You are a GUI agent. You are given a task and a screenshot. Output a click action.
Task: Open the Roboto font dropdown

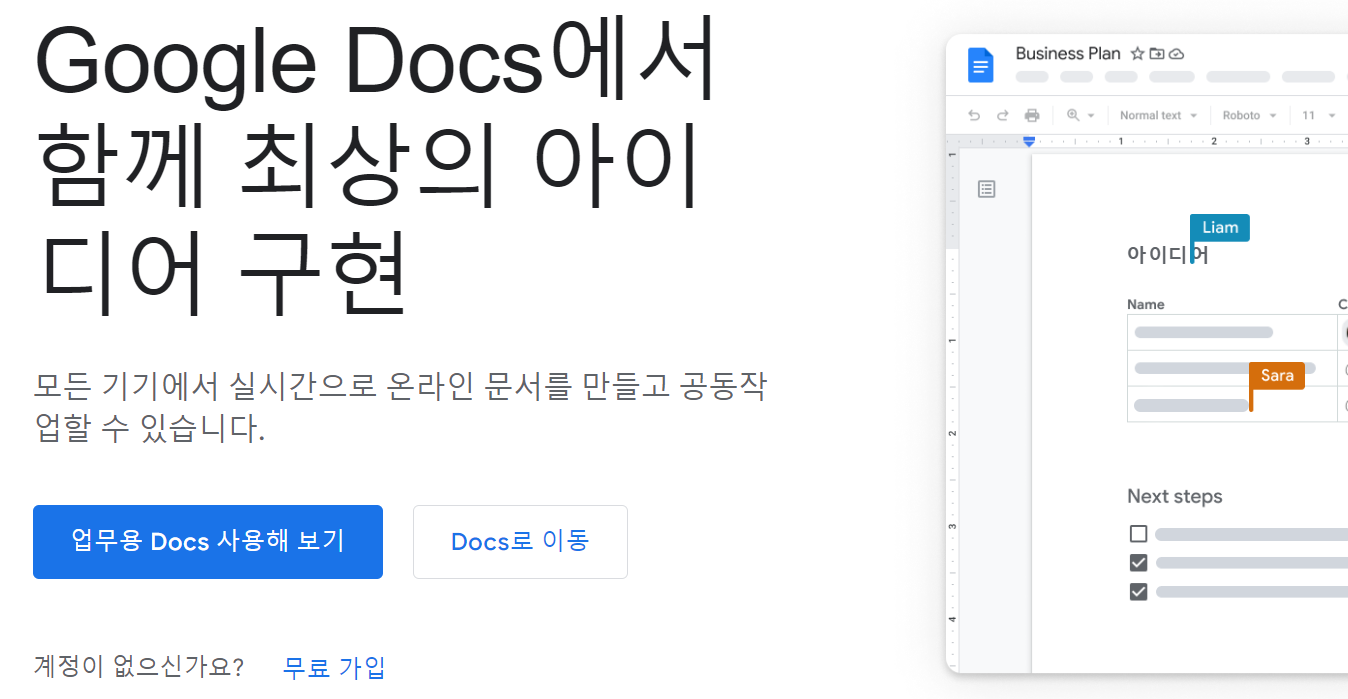pos(1248,115)
